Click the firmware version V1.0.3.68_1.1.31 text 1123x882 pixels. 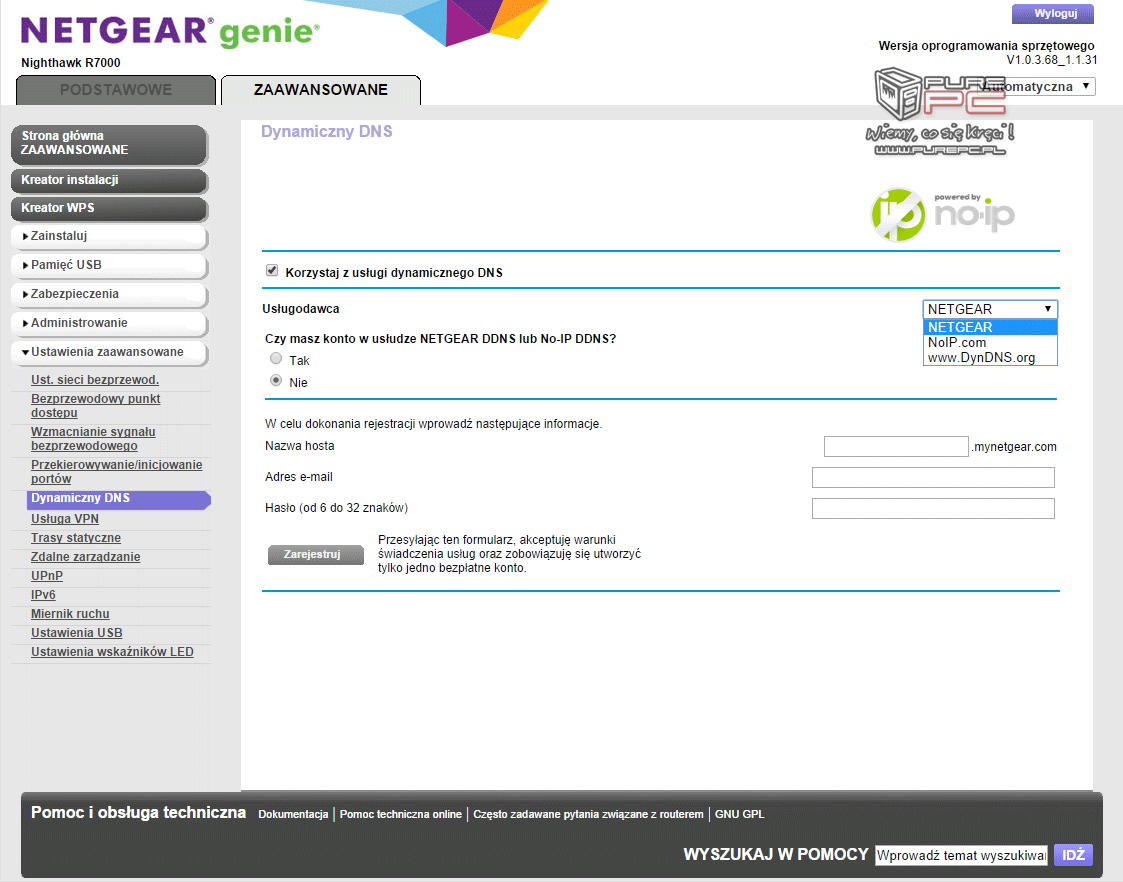[1051, 60]
